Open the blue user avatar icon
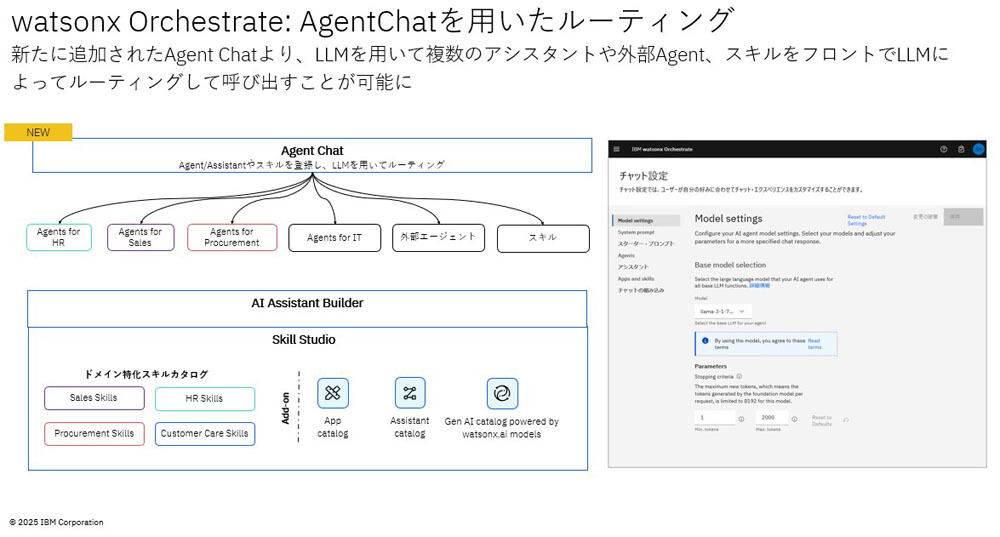 click(978, 149)
